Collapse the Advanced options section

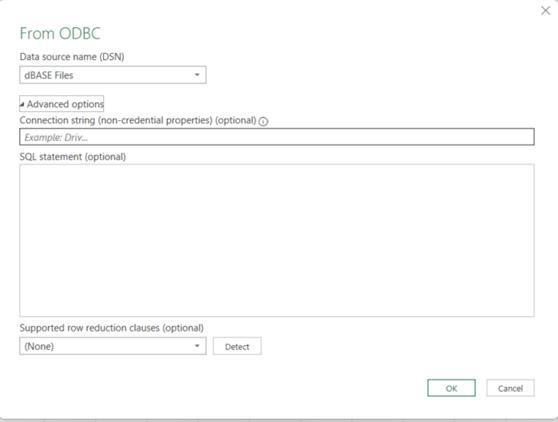62,104
